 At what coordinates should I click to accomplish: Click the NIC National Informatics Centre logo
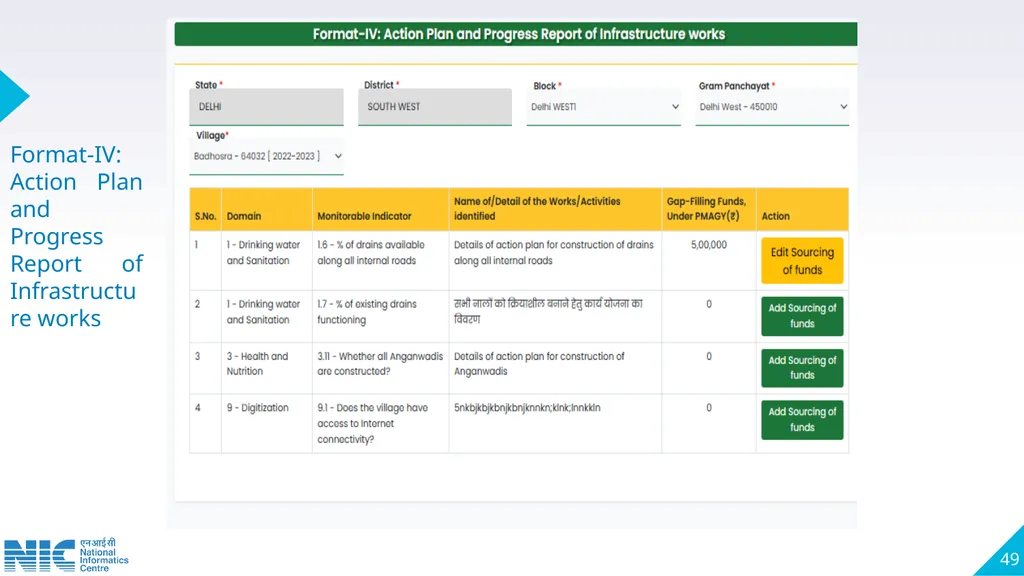(66, 555)
